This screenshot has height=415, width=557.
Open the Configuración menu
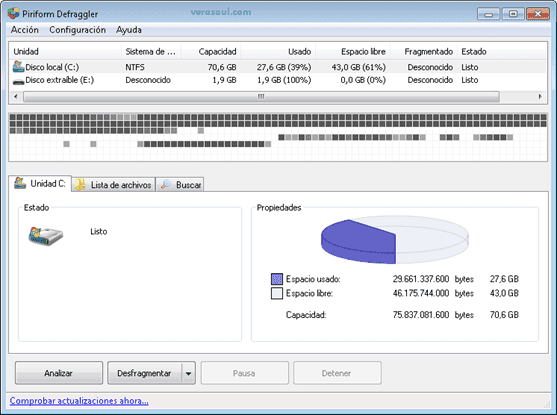tap(77, 30)
